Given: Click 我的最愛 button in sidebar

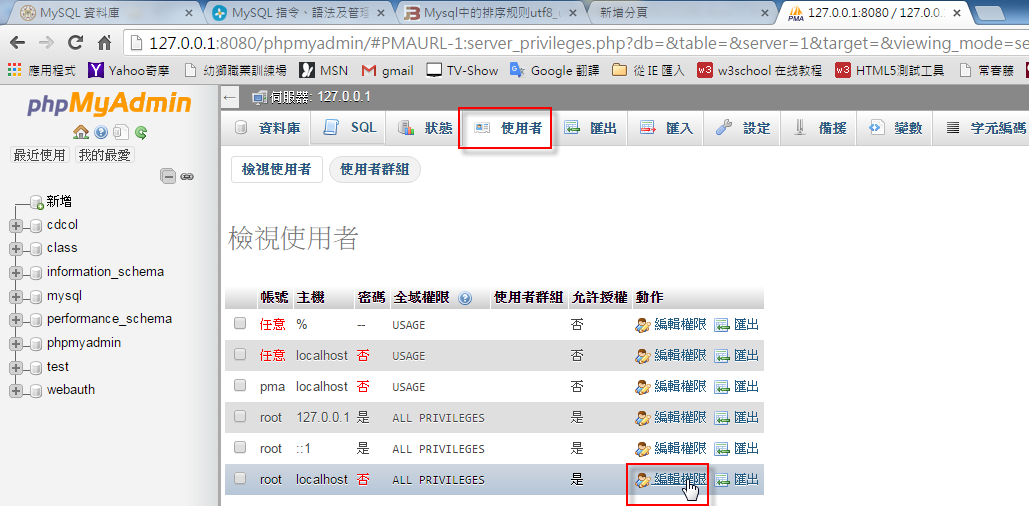Looking at the screenshot, I should (x=105, y=156).
